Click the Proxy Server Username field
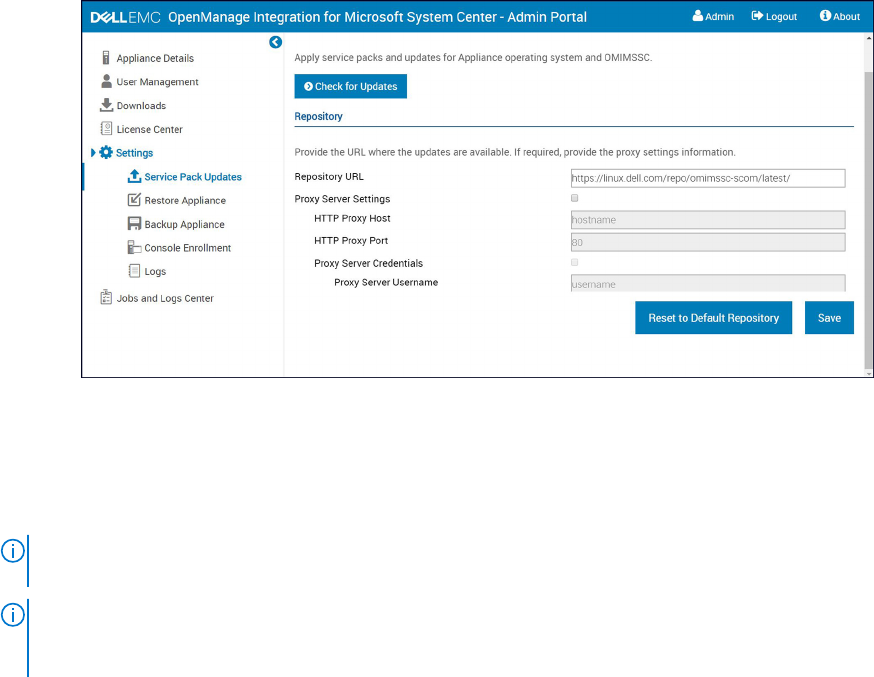The height and width of the screenshot is (677, 874). tap(708, 283)
